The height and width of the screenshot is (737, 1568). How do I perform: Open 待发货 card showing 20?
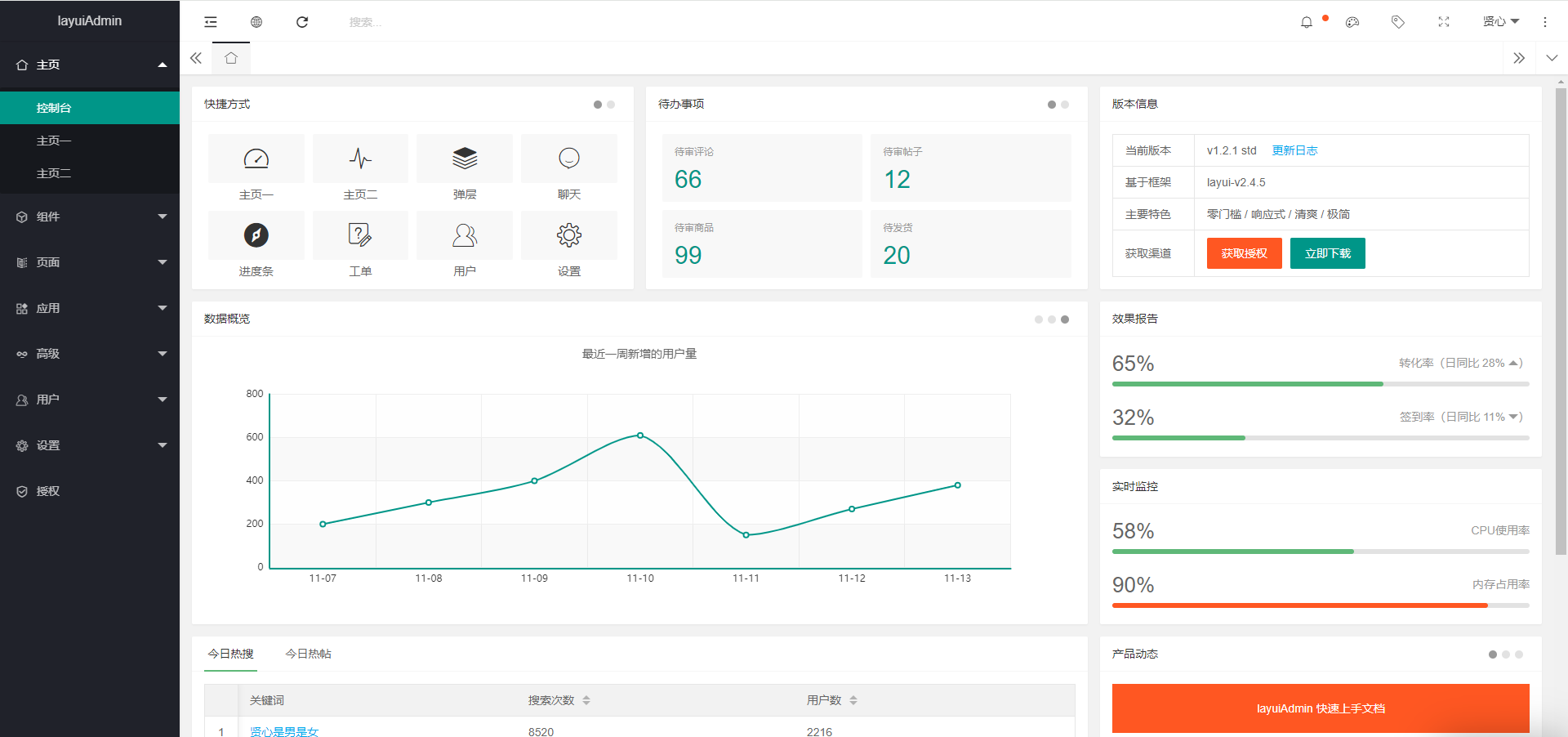pyautogui.click(x=971, y=243)
